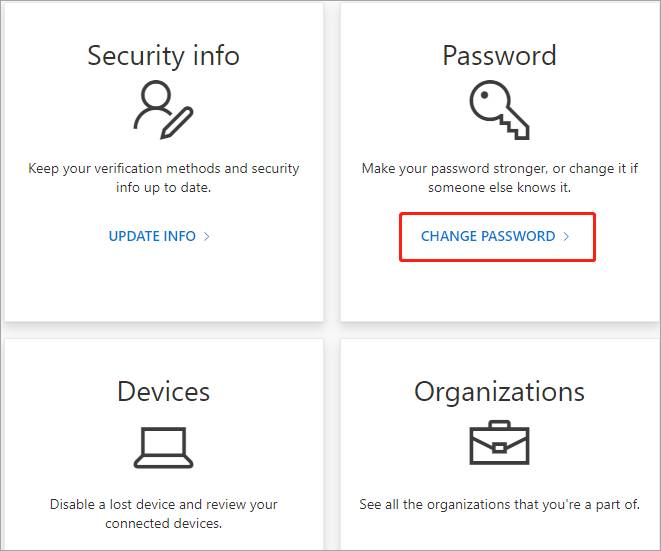The width and height of the screenshot is (661, 551).
Task: Click the 'See all the organizations' description
Action: point(500,504)
